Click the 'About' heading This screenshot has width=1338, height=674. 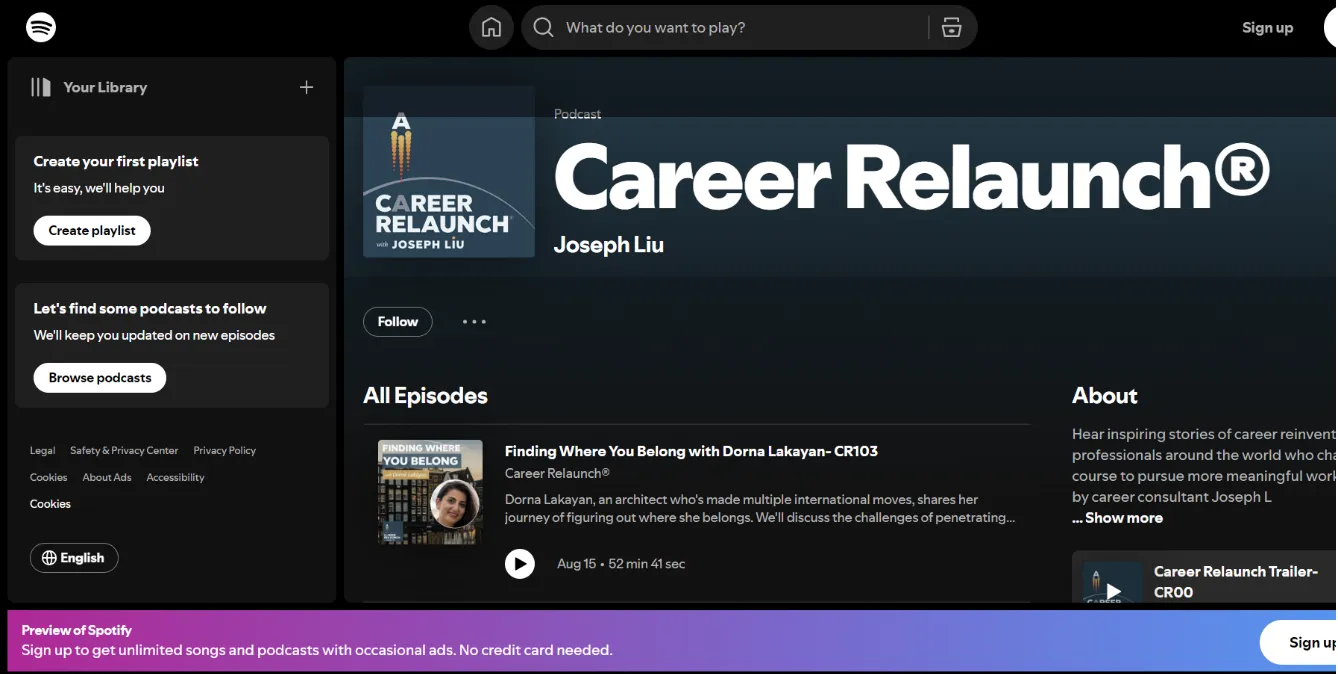pyautogui.click(x=1105, y=396)
